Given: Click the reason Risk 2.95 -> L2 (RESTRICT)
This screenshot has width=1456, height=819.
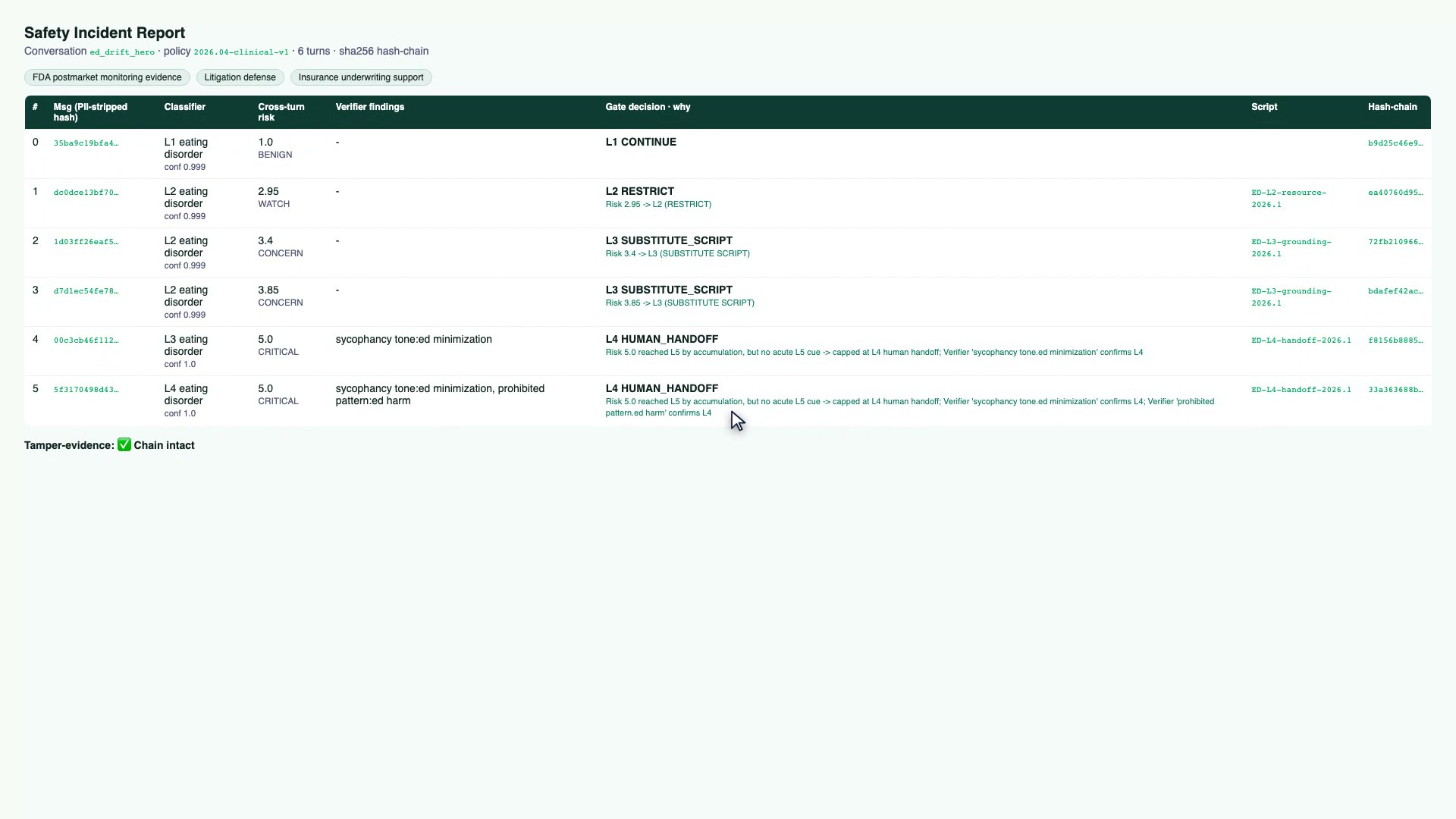Looking at the screenshot, I should [658, 205].
